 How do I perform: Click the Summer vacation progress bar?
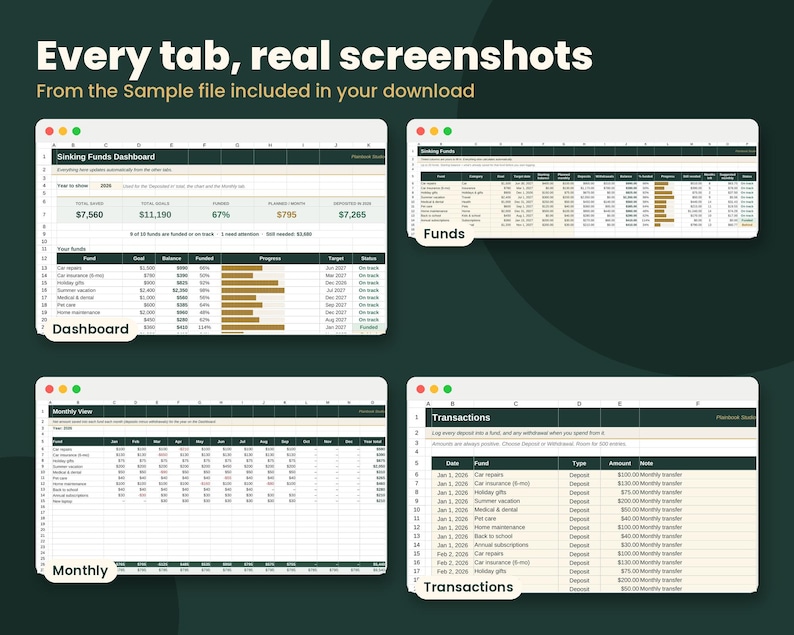253,290
